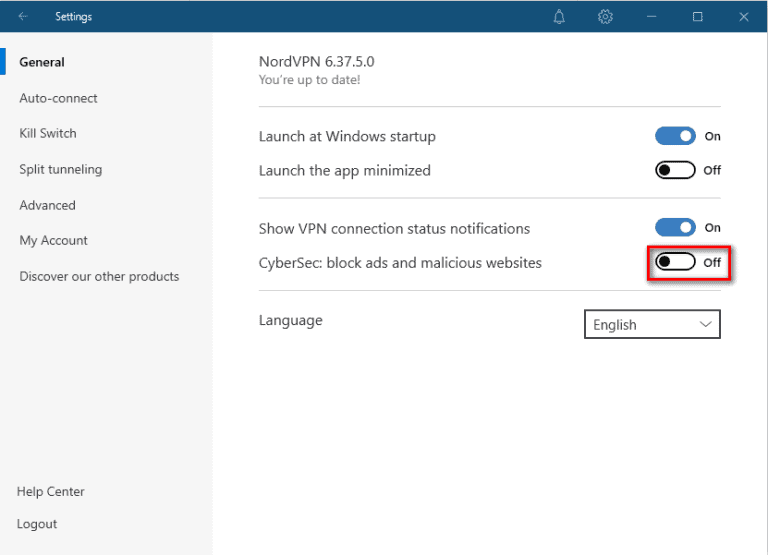Select the General settings tab
Viewport: 768px width, 555px height.
click(x=42, y=62)
